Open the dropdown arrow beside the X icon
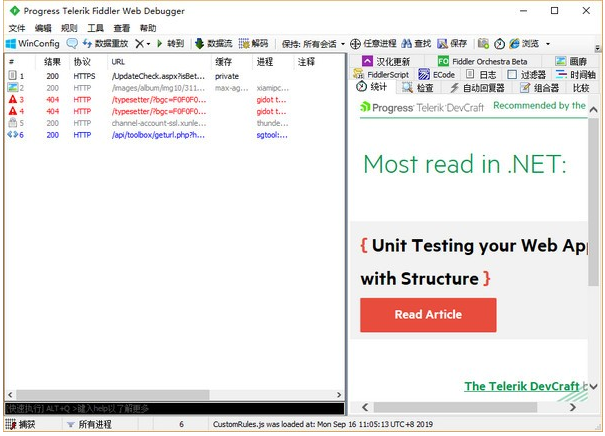This screenshot has height=436, width=605. click(148, 44)
